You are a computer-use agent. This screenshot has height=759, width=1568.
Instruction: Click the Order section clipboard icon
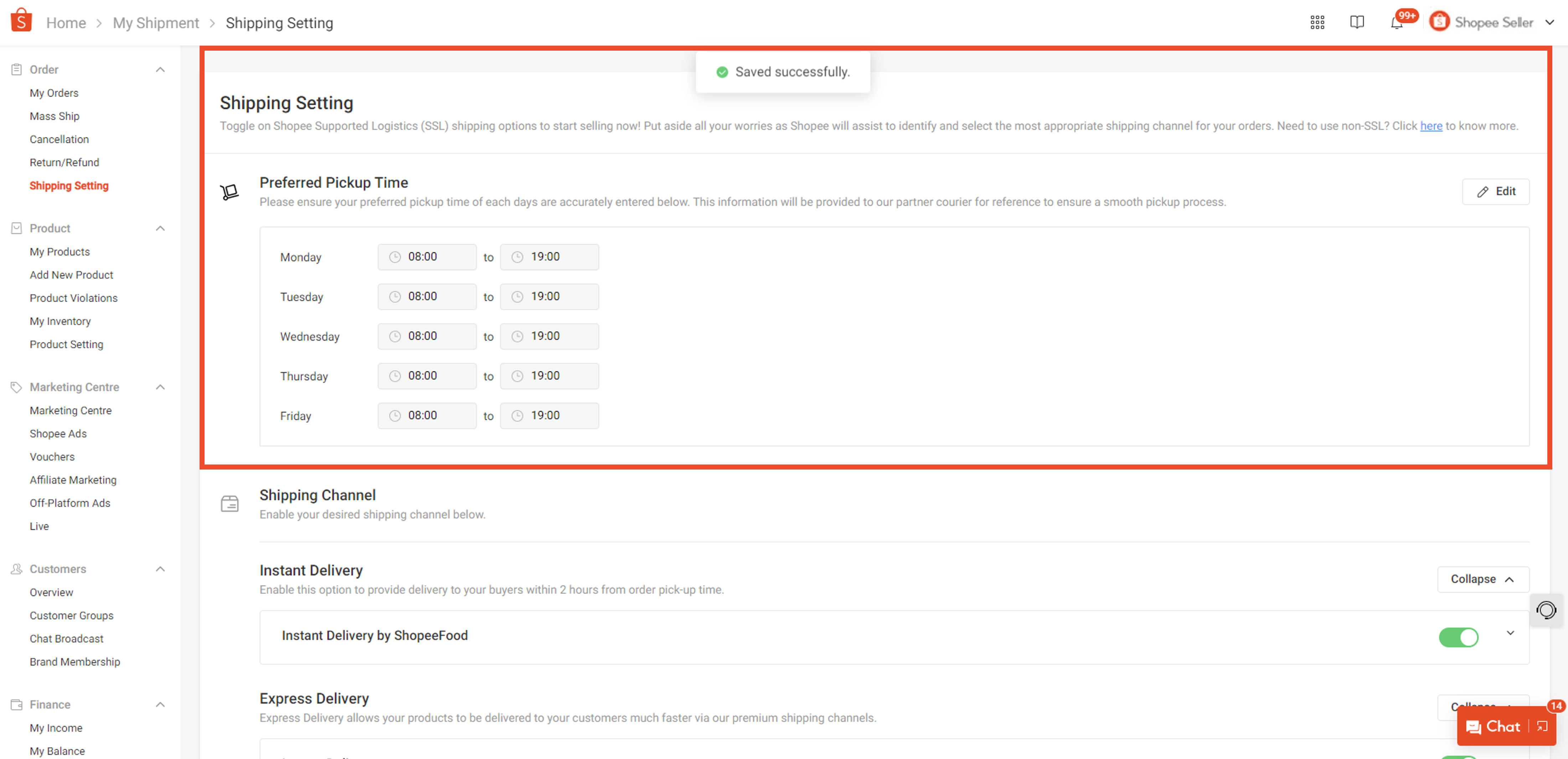(x=16, y=69)
